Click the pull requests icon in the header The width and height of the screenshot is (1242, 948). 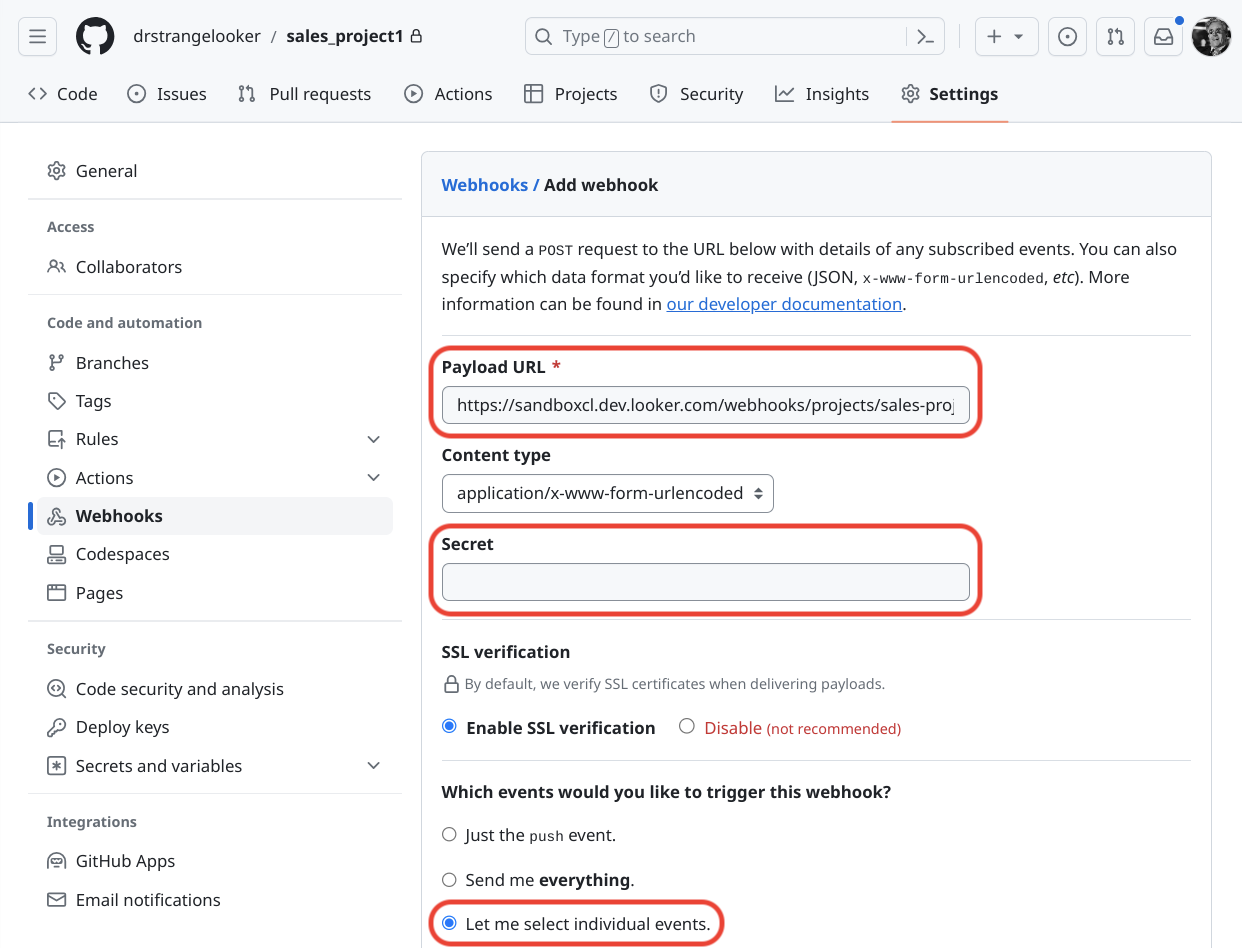pos(1115,35)
